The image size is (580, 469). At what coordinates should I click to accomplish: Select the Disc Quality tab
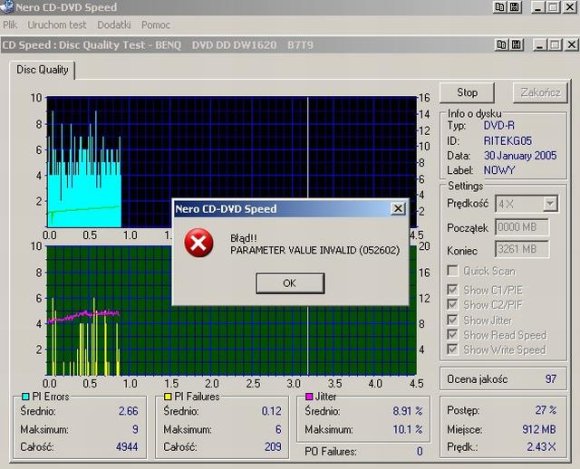point(42,70)
